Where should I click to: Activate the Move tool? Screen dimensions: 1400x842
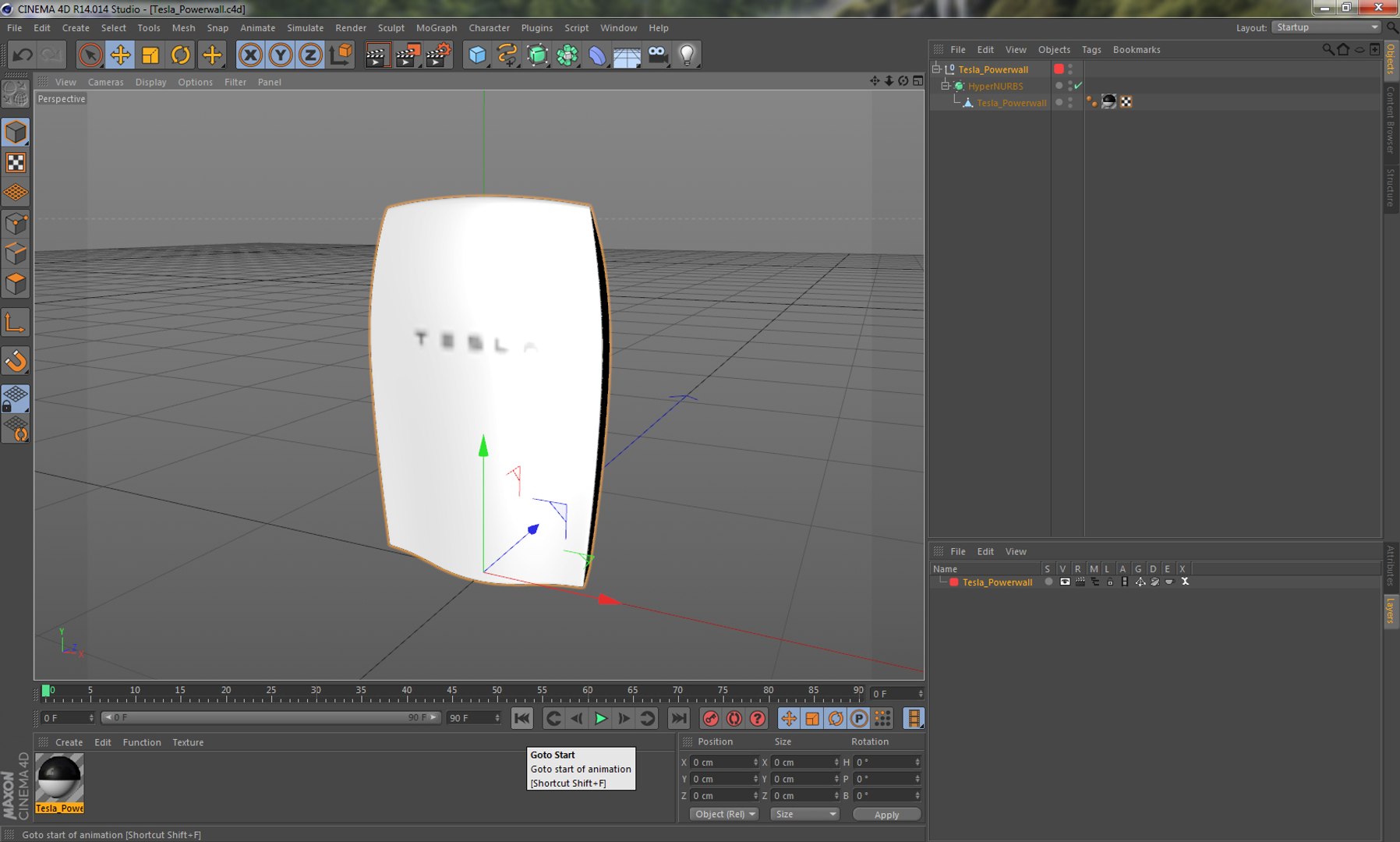(x=120, y=55)
